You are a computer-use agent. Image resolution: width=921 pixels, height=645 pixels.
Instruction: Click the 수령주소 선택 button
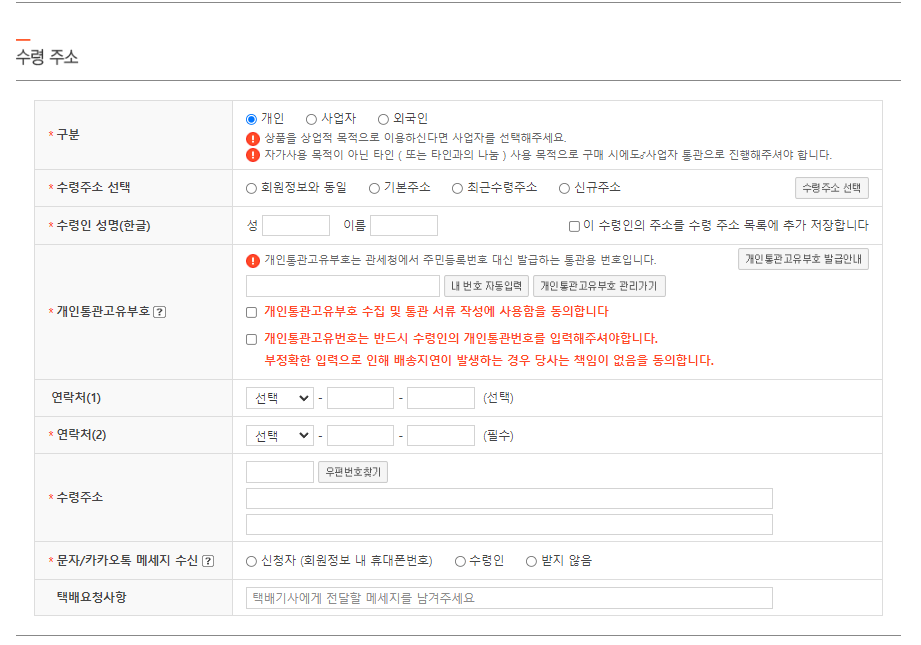point(831,188)
